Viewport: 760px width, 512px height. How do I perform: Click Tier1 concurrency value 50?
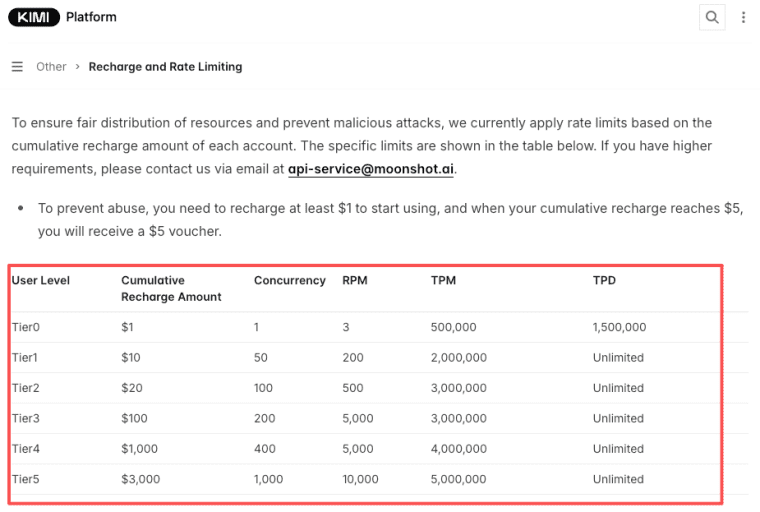tap(261, 358)
